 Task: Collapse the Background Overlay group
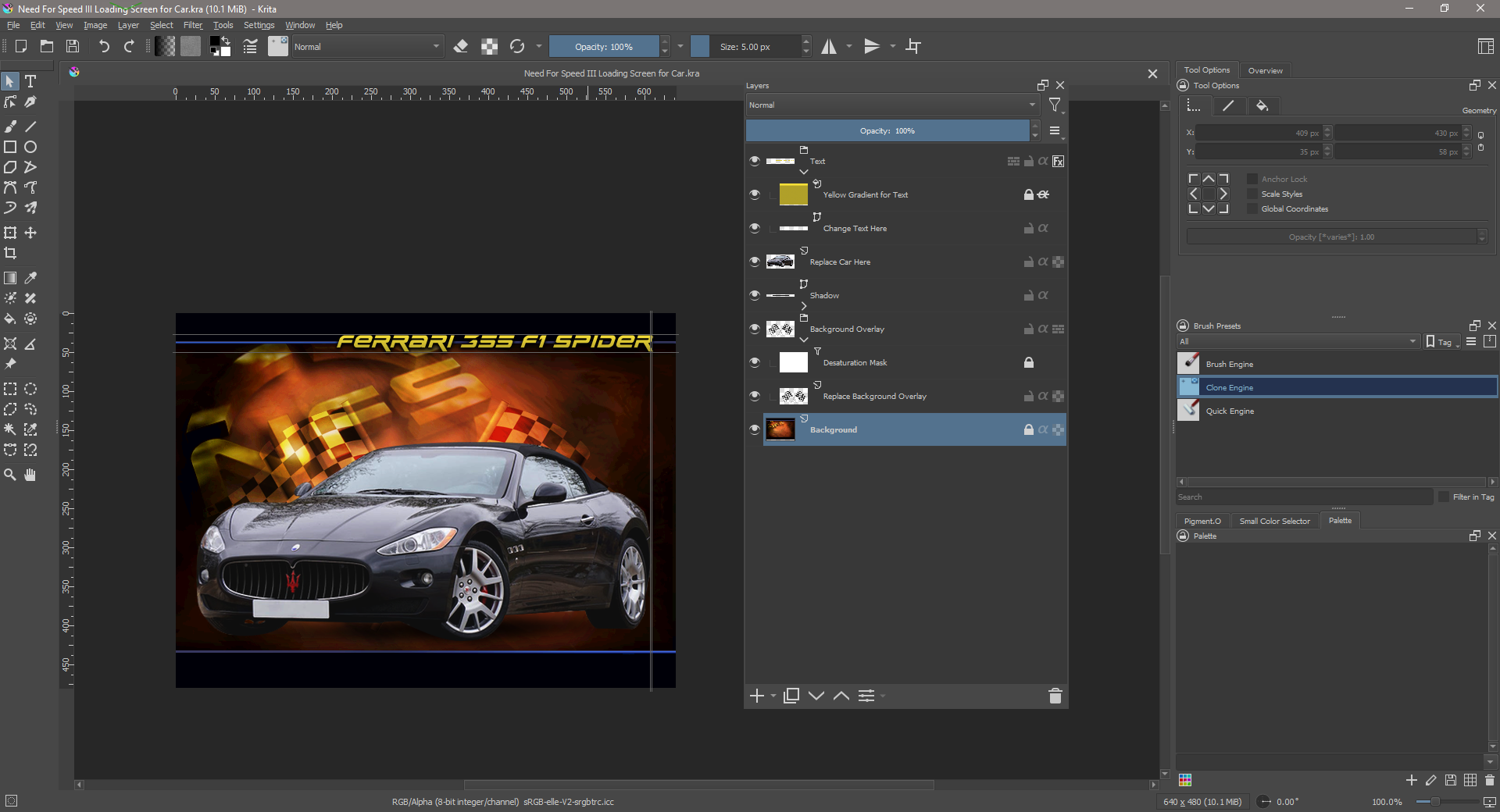[x=804, y=340]
